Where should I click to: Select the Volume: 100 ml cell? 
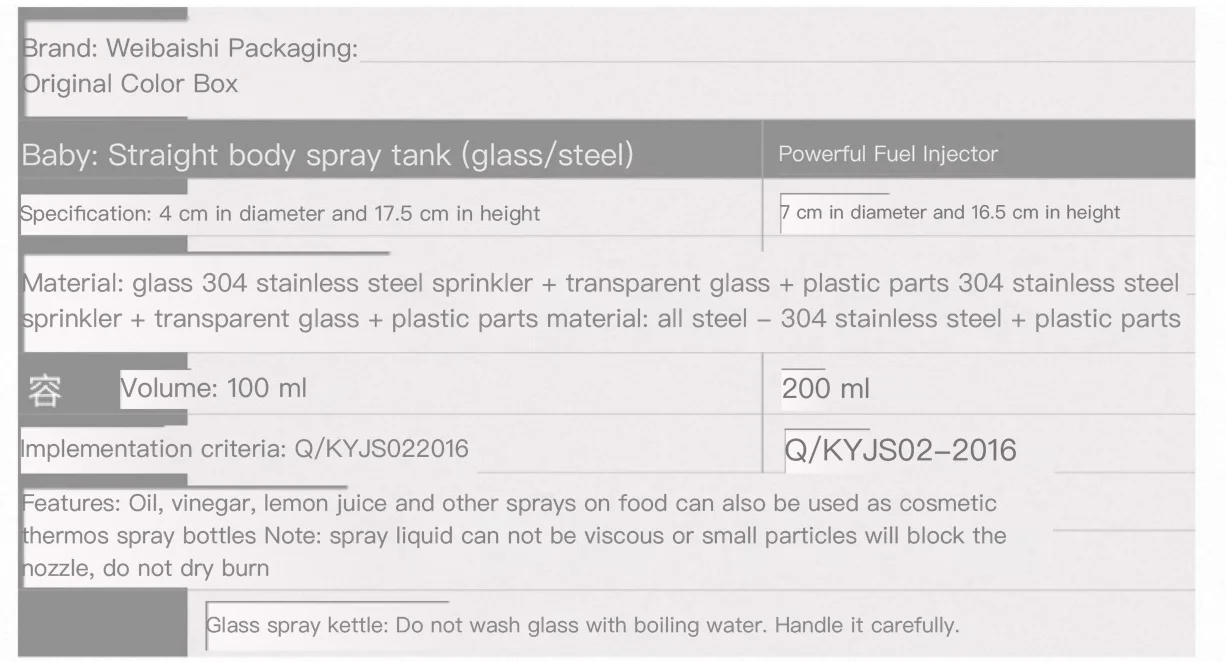click(214, 389)
